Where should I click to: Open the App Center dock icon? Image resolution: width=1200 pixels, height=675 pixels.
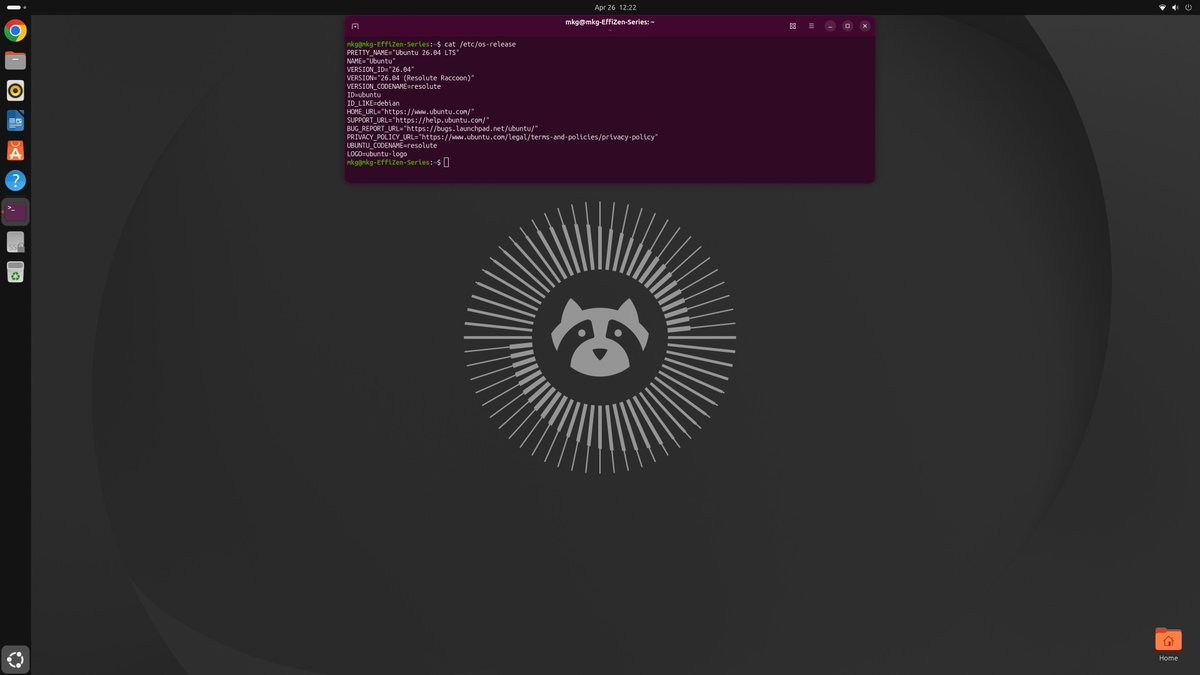pos(15,151)
